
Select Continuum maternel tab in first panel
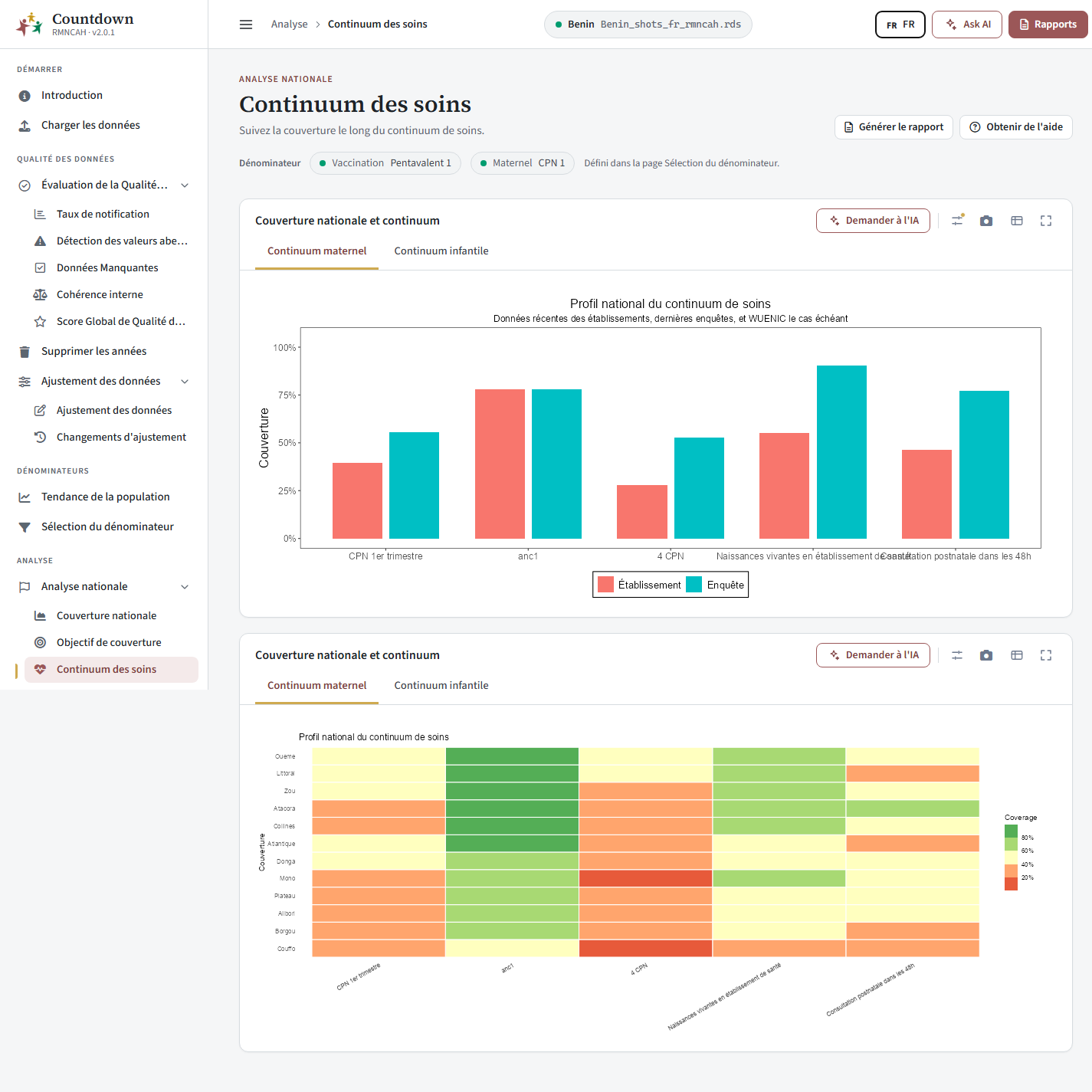click(316, 251)
